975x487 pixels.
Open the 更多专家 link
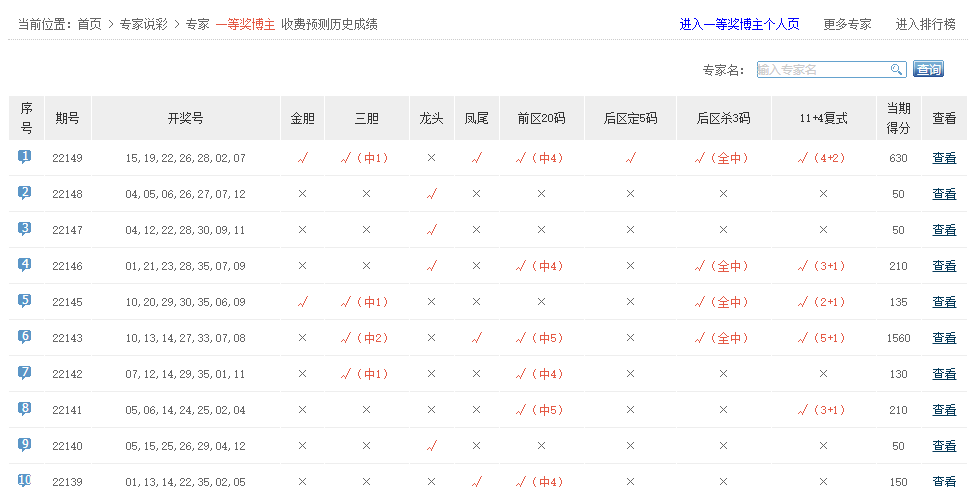(x=847, y=24)
